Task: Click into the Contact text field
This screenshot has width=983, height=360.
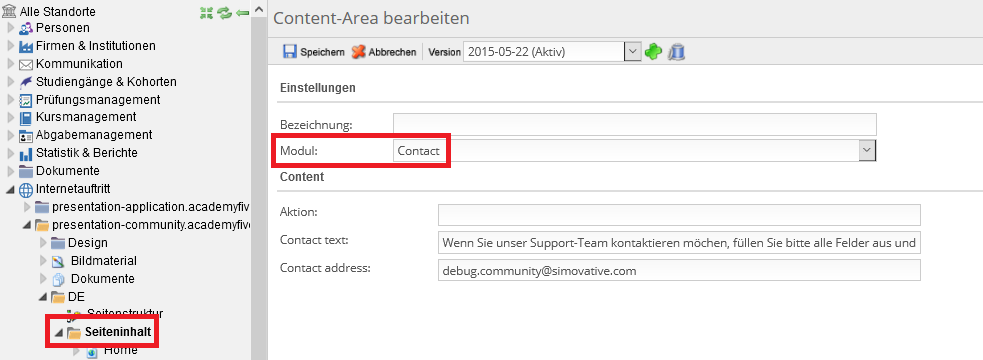Action: coord(679,243)
